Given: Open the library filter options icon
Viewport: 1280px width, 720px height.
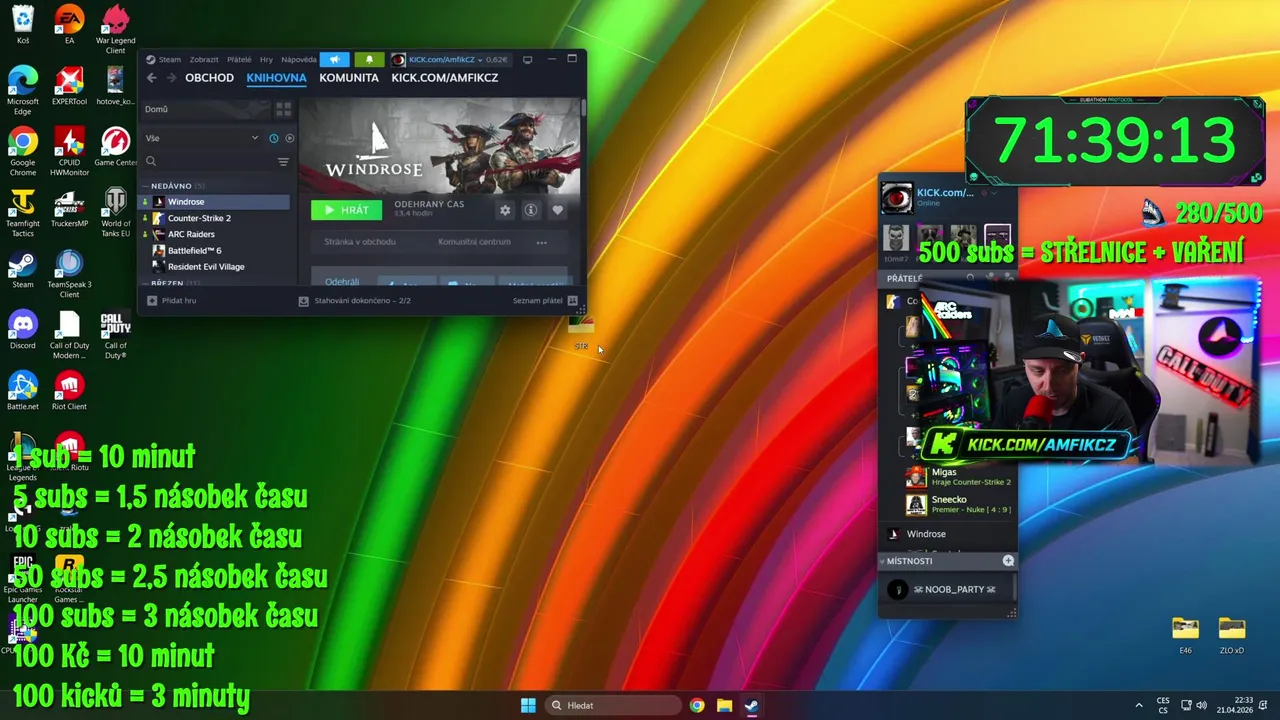Looking at the screenshot, I should point(283,161).
